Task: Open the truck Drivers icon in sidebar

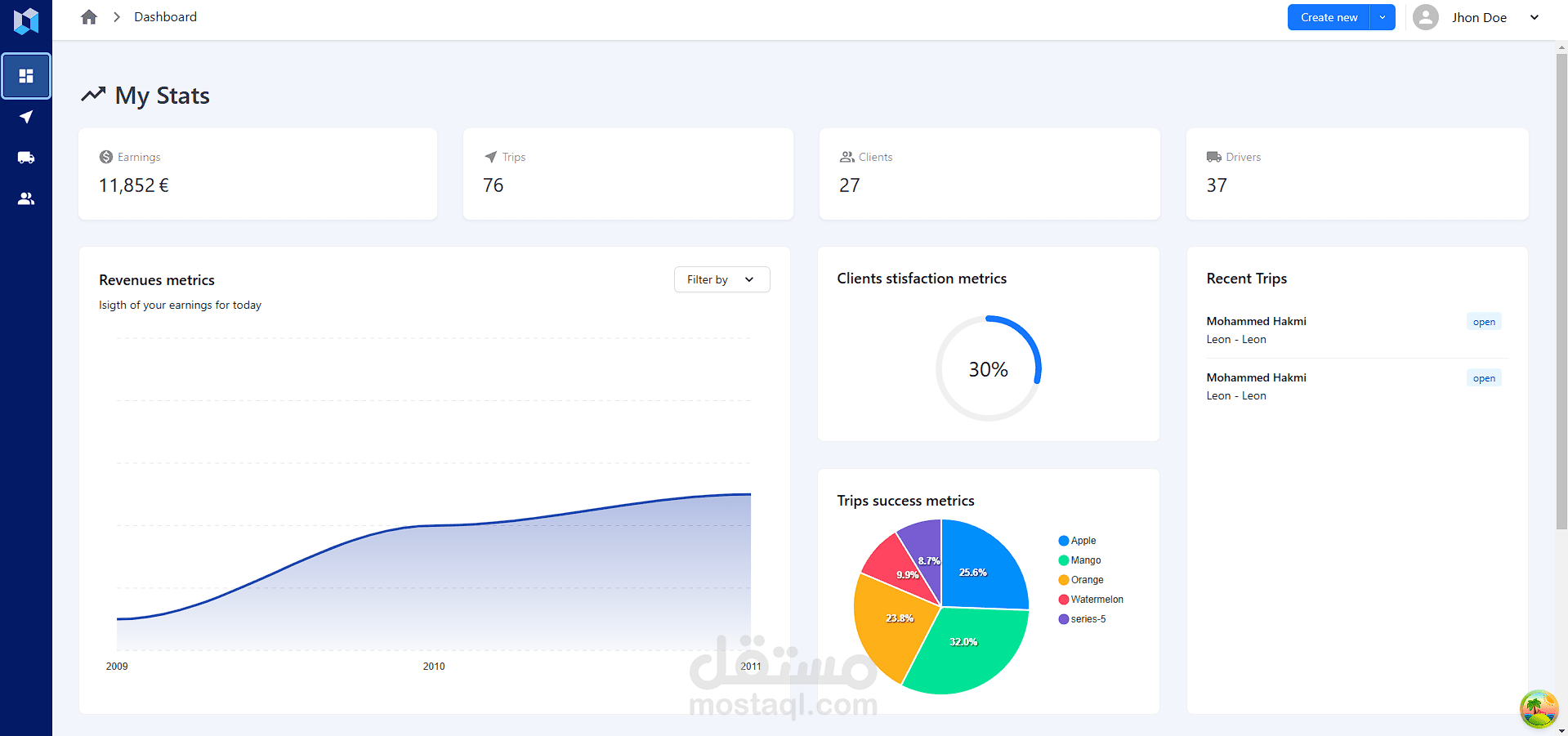Action: [26, 158]
